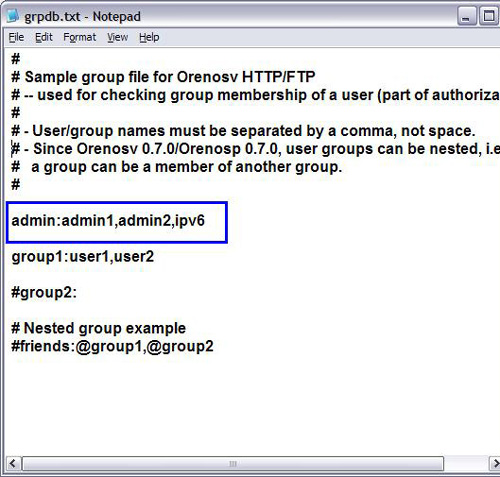
Task: Click the '#group2:' line
Action: click(44, 293)
